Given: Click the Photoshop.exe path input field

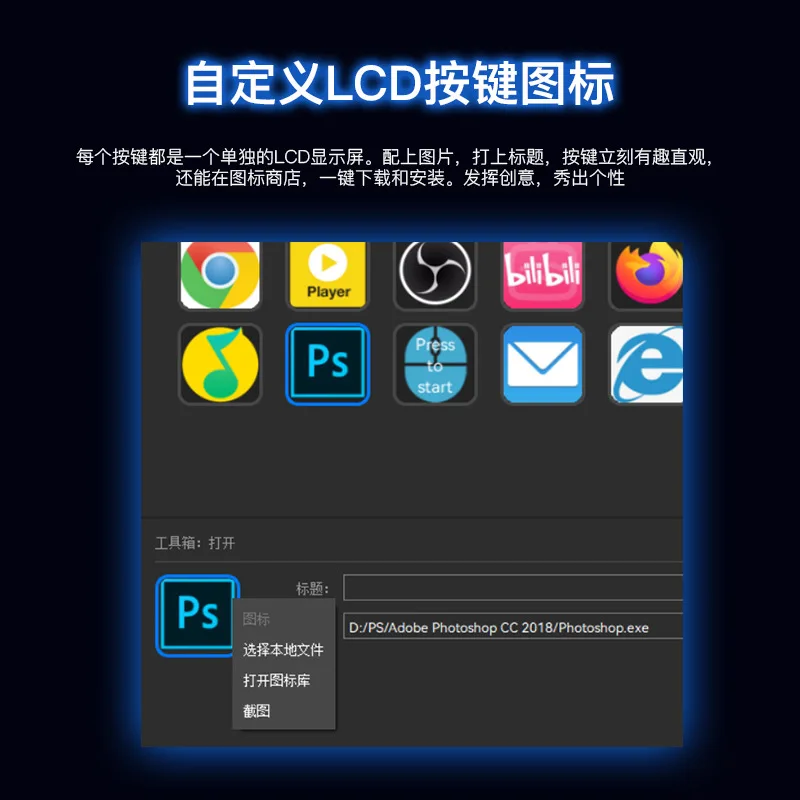Looking at the screenshot, I should click(513, 627).
